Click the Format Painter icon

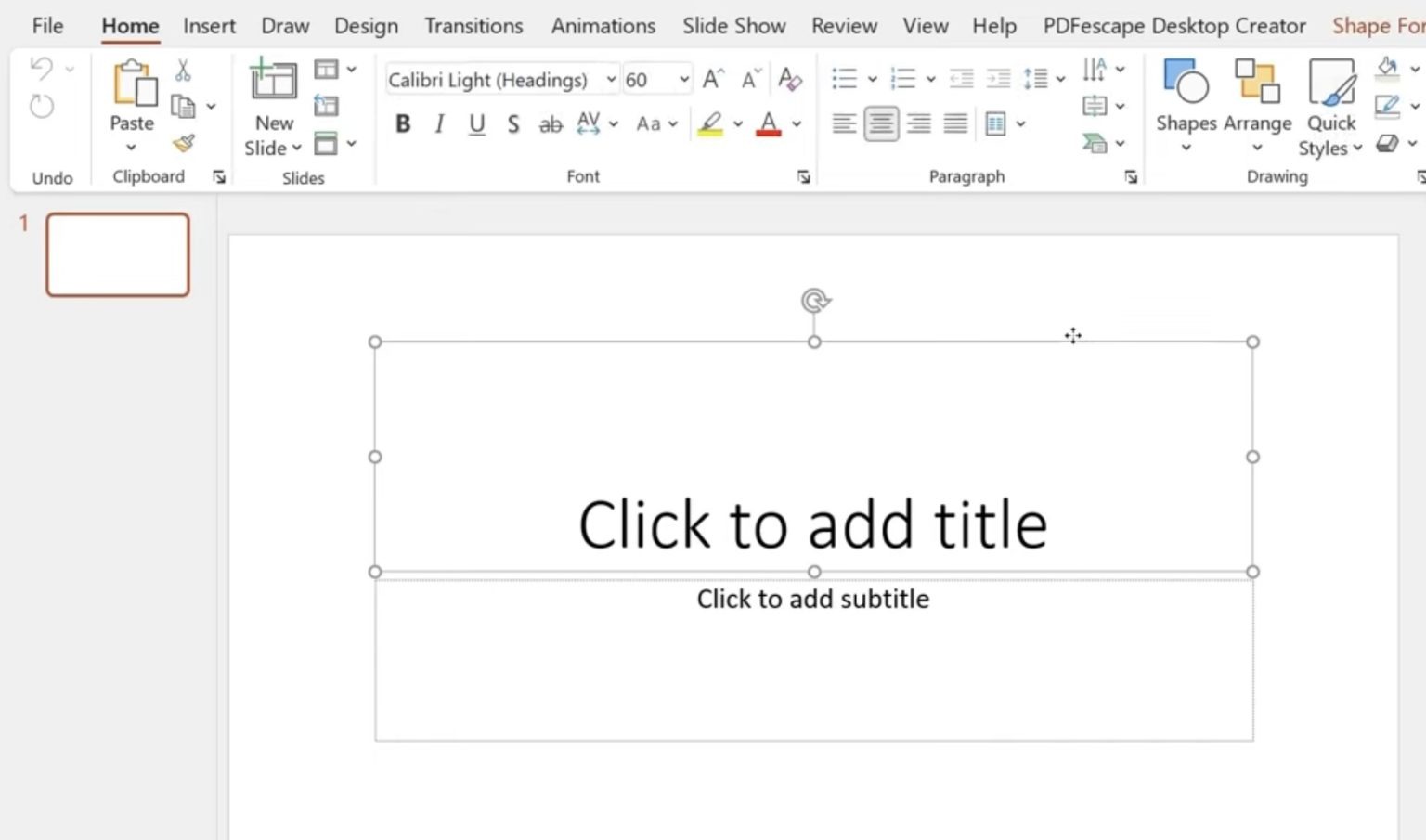(x=184, y=143)
